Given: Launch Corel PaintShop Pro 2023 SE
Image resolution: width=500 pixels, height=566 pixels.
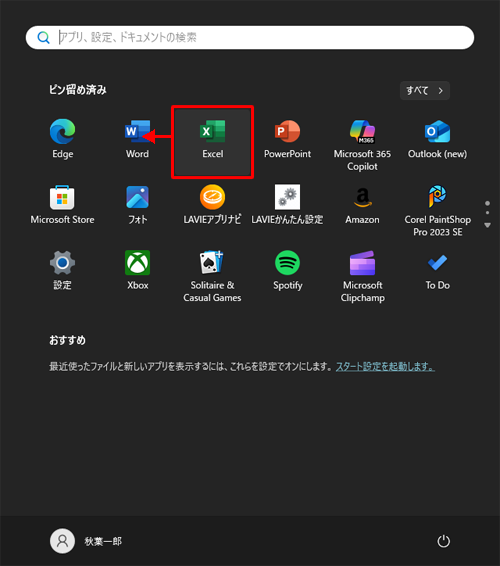Looking at the screenshot, I should 437,209.
